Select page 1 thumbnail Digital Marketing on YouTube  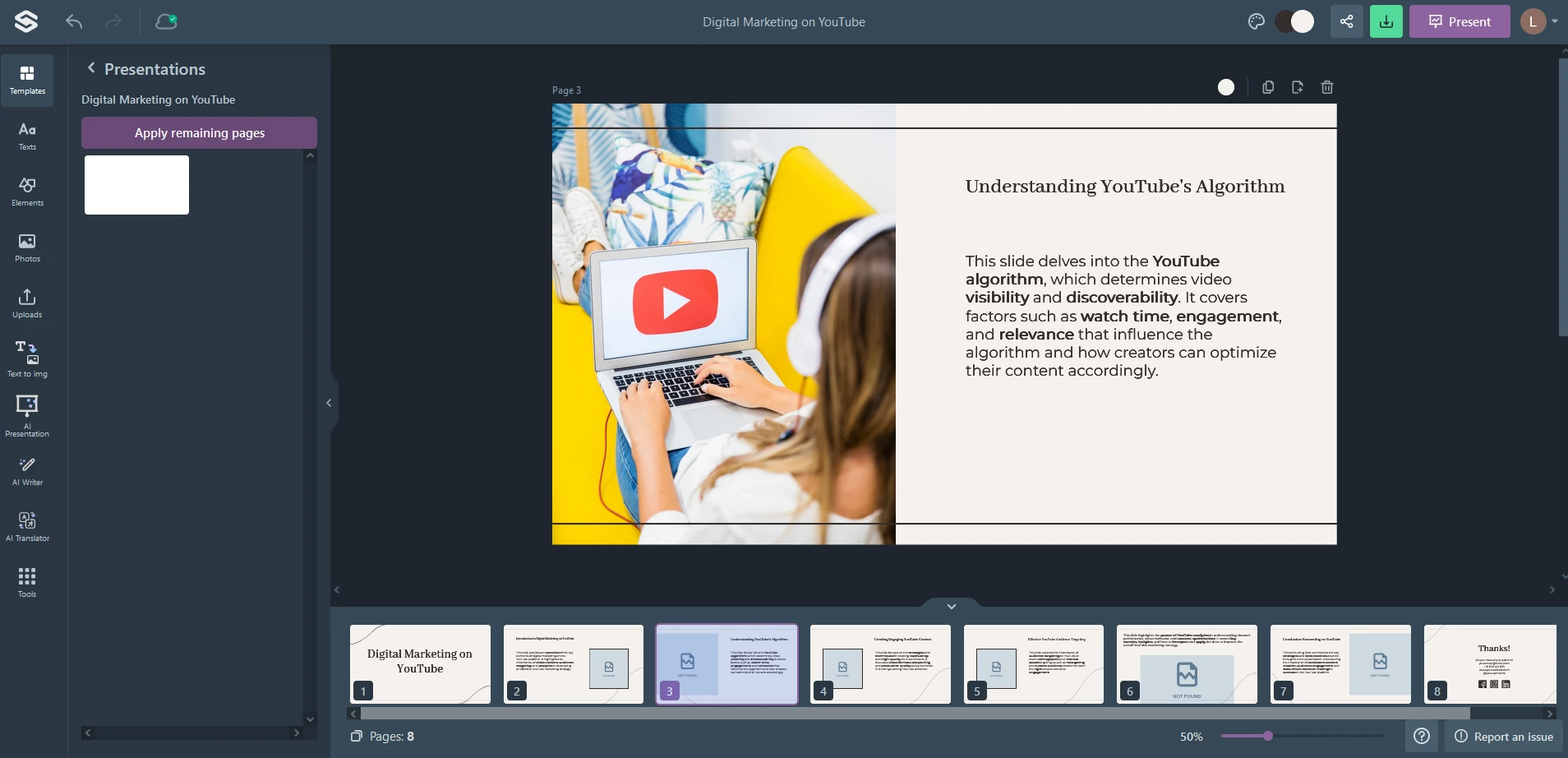click(x=420, y=664)
